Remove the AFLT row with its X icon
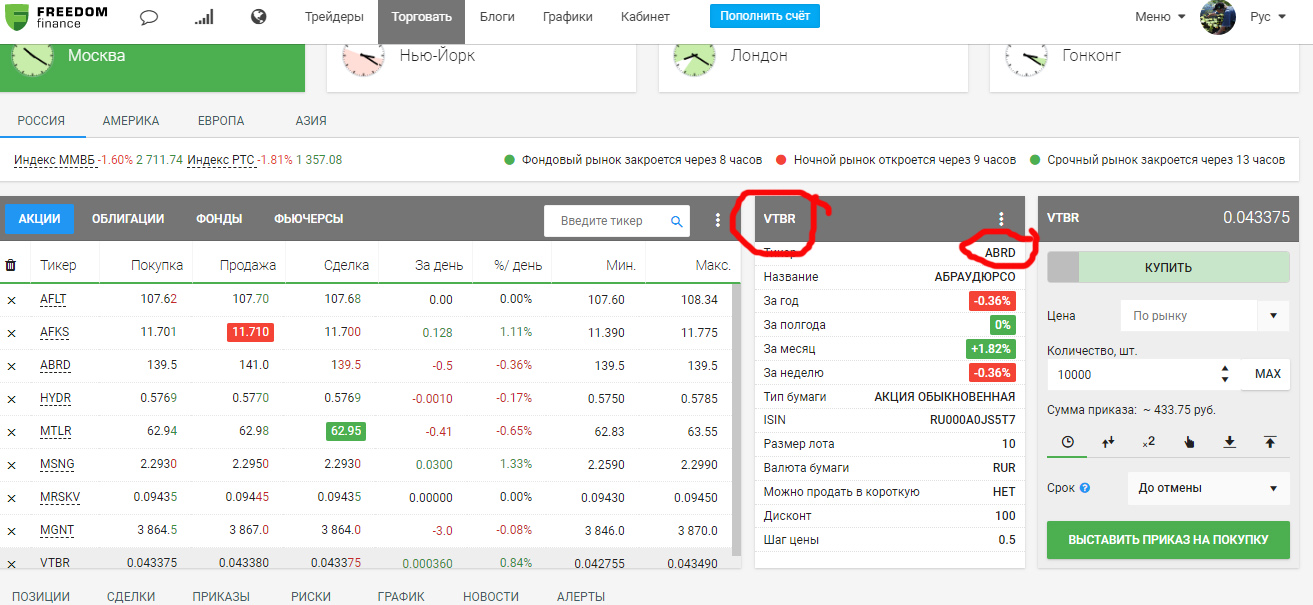The height and width of the screenshot is (605, 1313). click(12, 300)
